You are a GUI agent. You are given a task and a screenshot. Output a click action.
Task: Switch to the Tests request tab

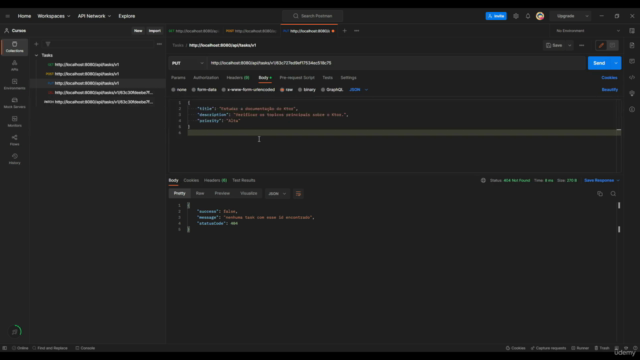[x=327, y=78]
